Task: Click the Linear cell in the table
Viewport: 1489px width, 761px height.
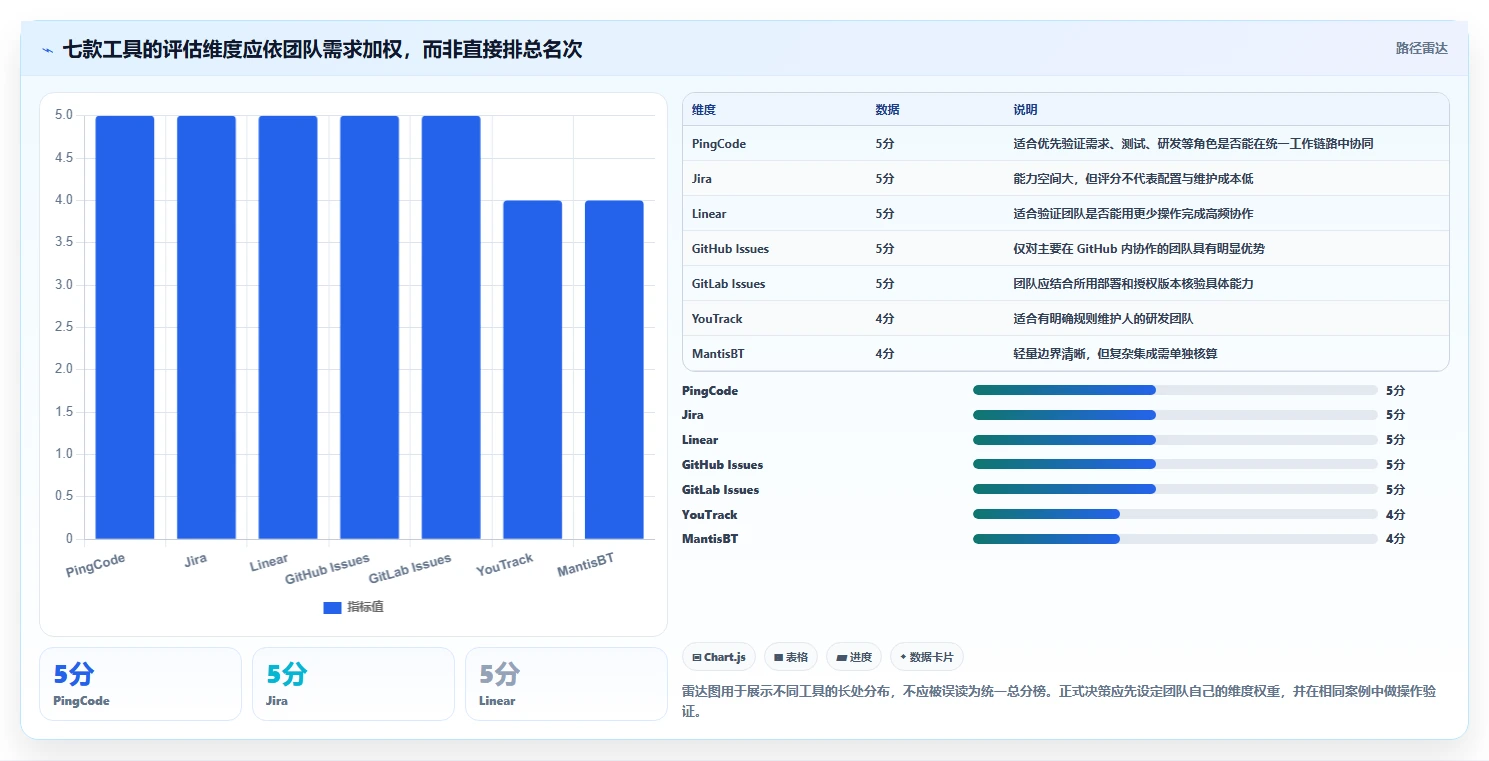Action: click(709, 214)
